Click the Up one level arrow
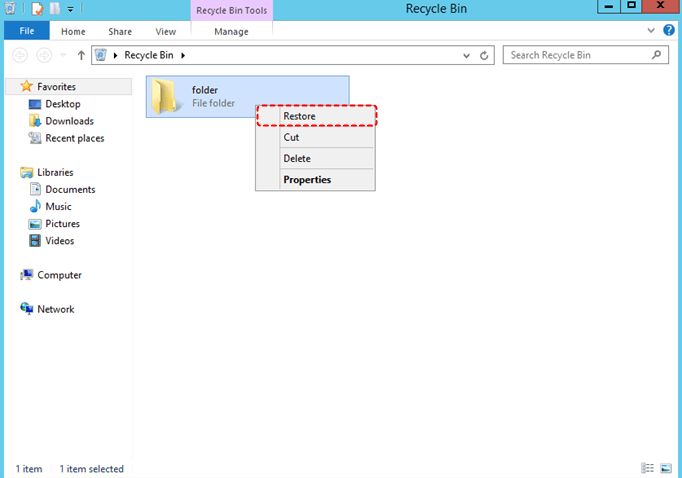This screenshot has height=478, width=682. tap(81, 55)
